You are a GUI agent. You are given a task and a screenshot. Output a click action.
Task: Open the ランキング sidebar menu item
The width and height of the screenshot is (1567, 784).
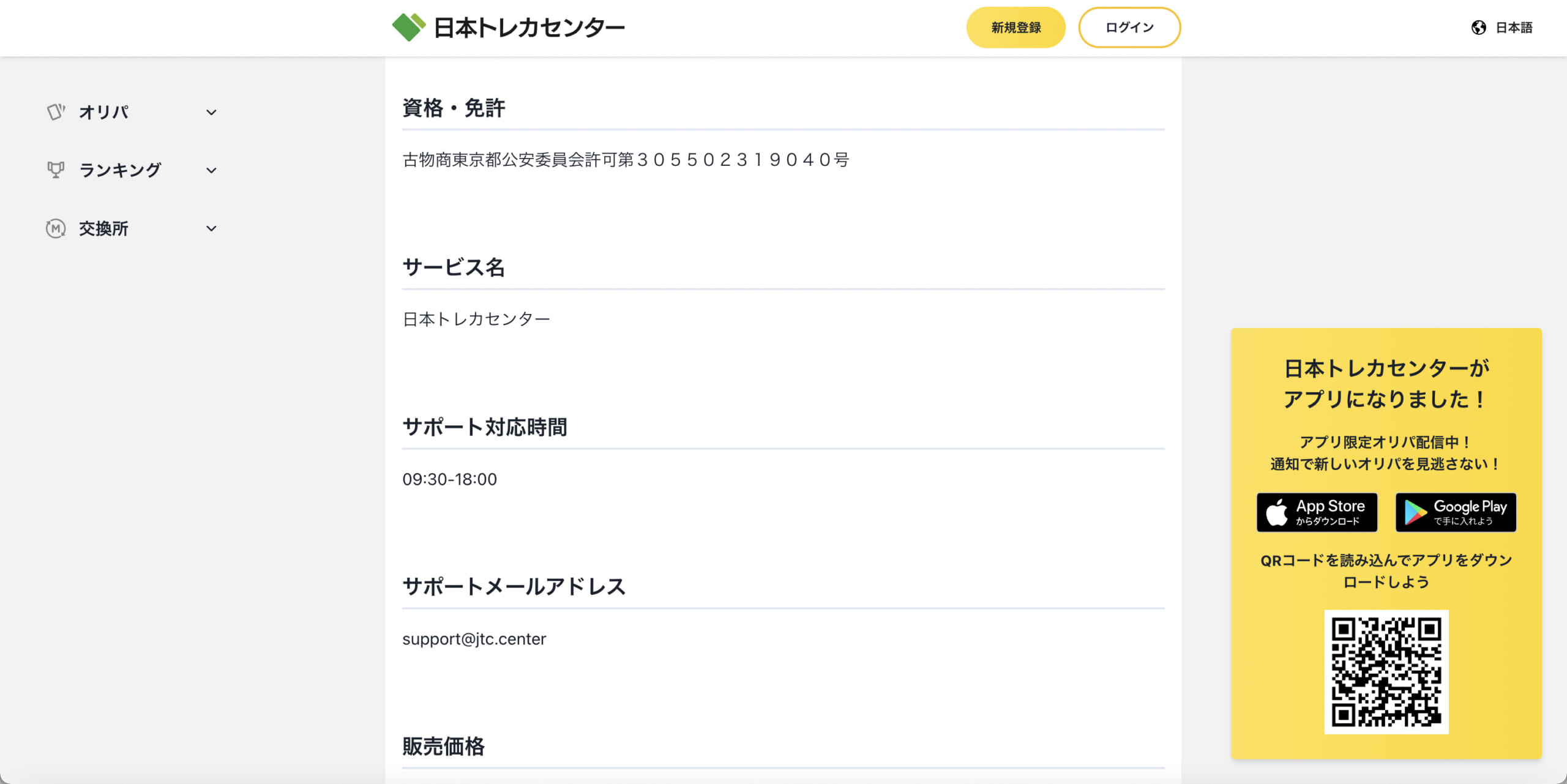tap(132, 170)
